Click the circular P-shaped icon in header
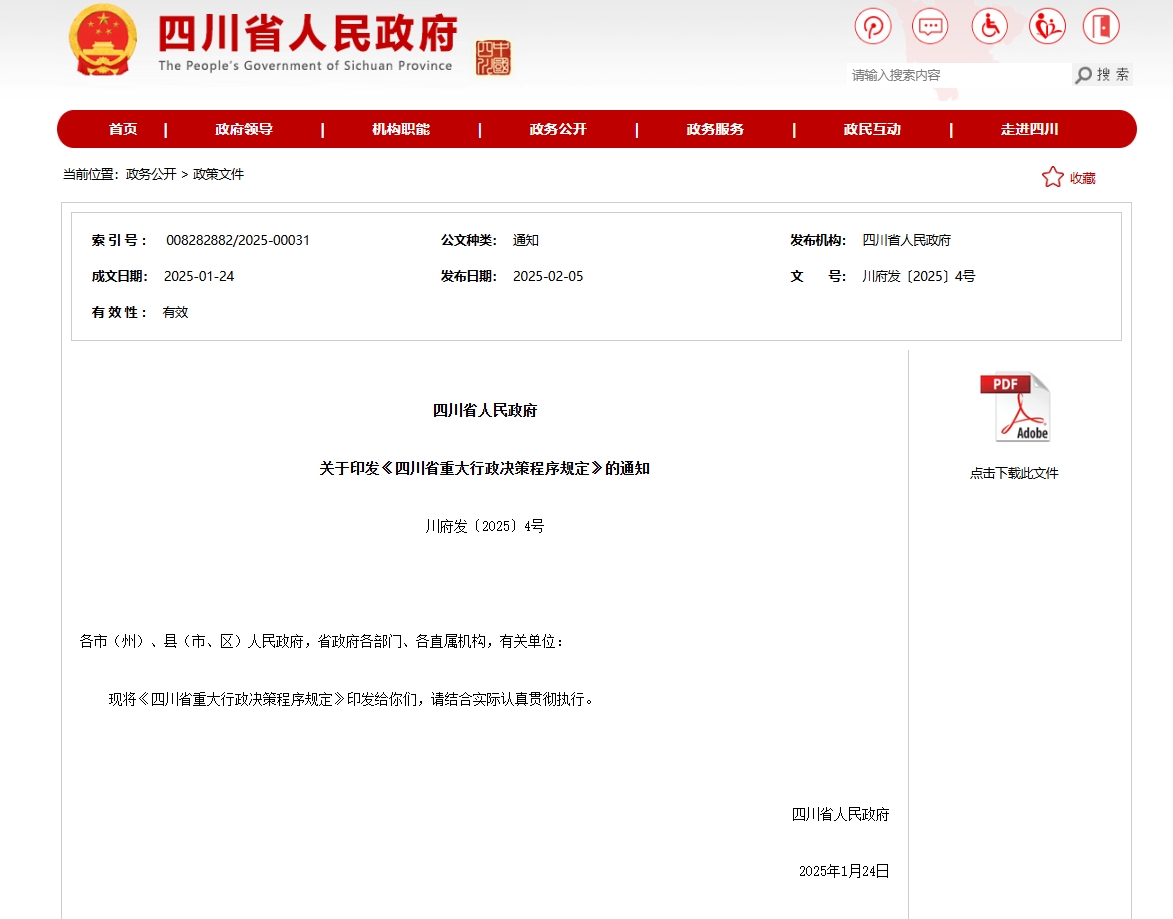Screen dimensions: 1173x919 [872, 26]
